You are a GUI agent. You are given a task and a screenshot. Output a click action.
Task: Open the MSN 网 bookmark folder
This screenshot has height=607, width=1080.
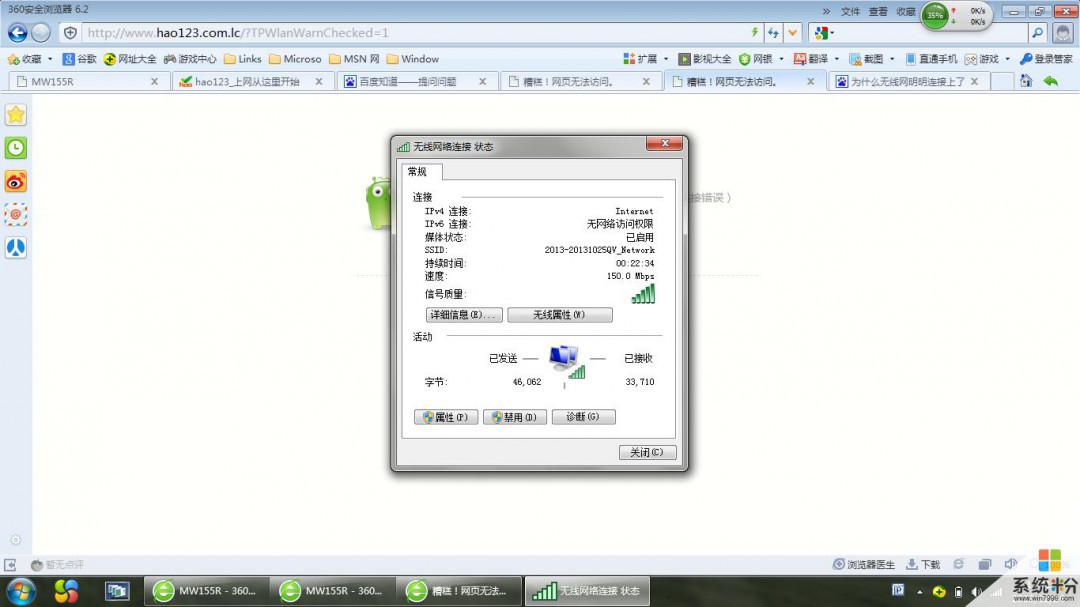pos(354,59)
